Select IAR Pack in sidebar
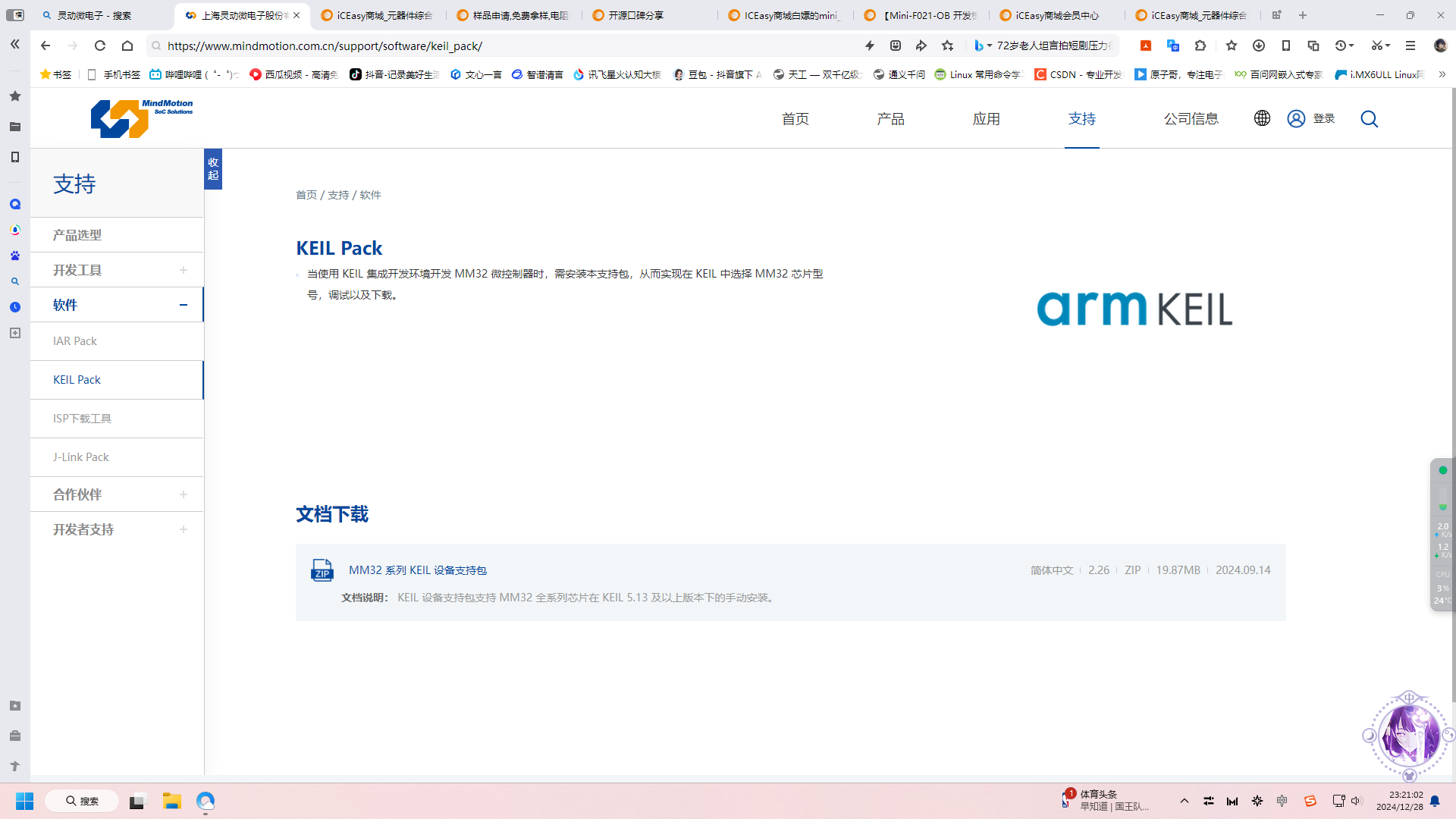Image resolution: width=1456 pixels, height=819 pixels. [x=75, y=341]
